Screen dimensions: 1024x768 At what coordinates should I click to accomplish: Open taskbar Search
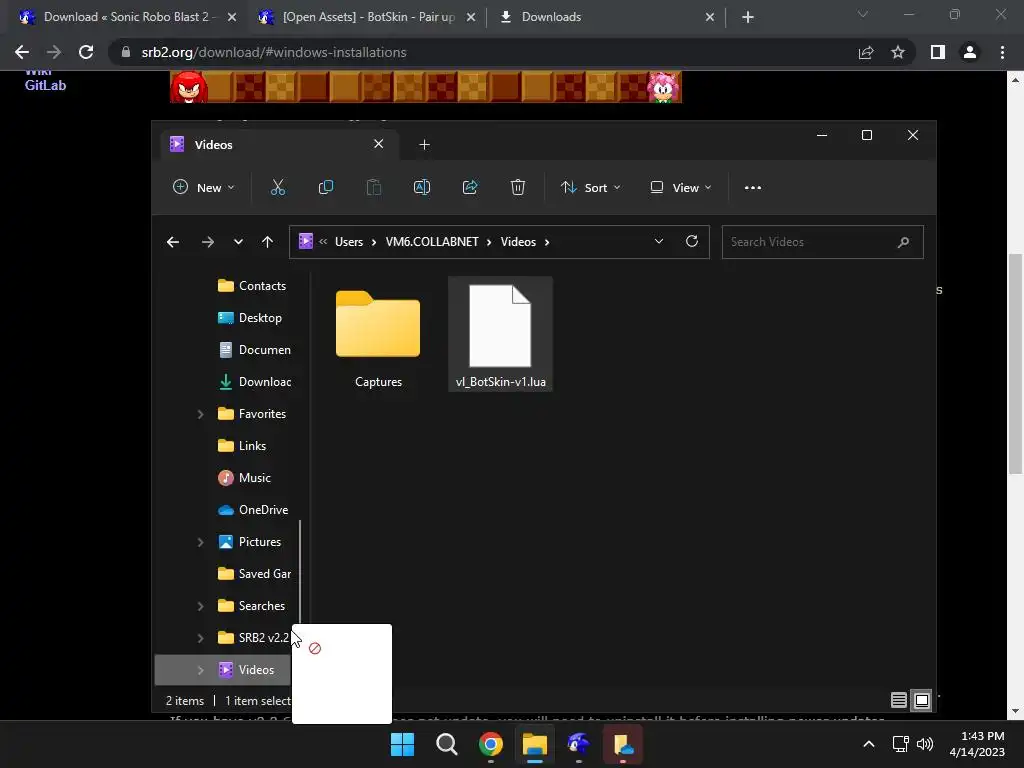pos(447,744)
